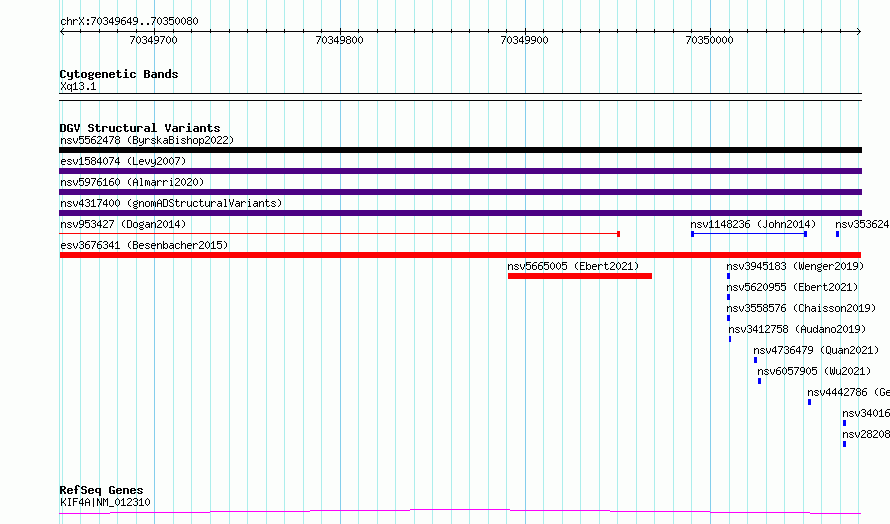Click the red nsv5665005 variant bar
890x524 pixels.
click(x=580, y=276)
